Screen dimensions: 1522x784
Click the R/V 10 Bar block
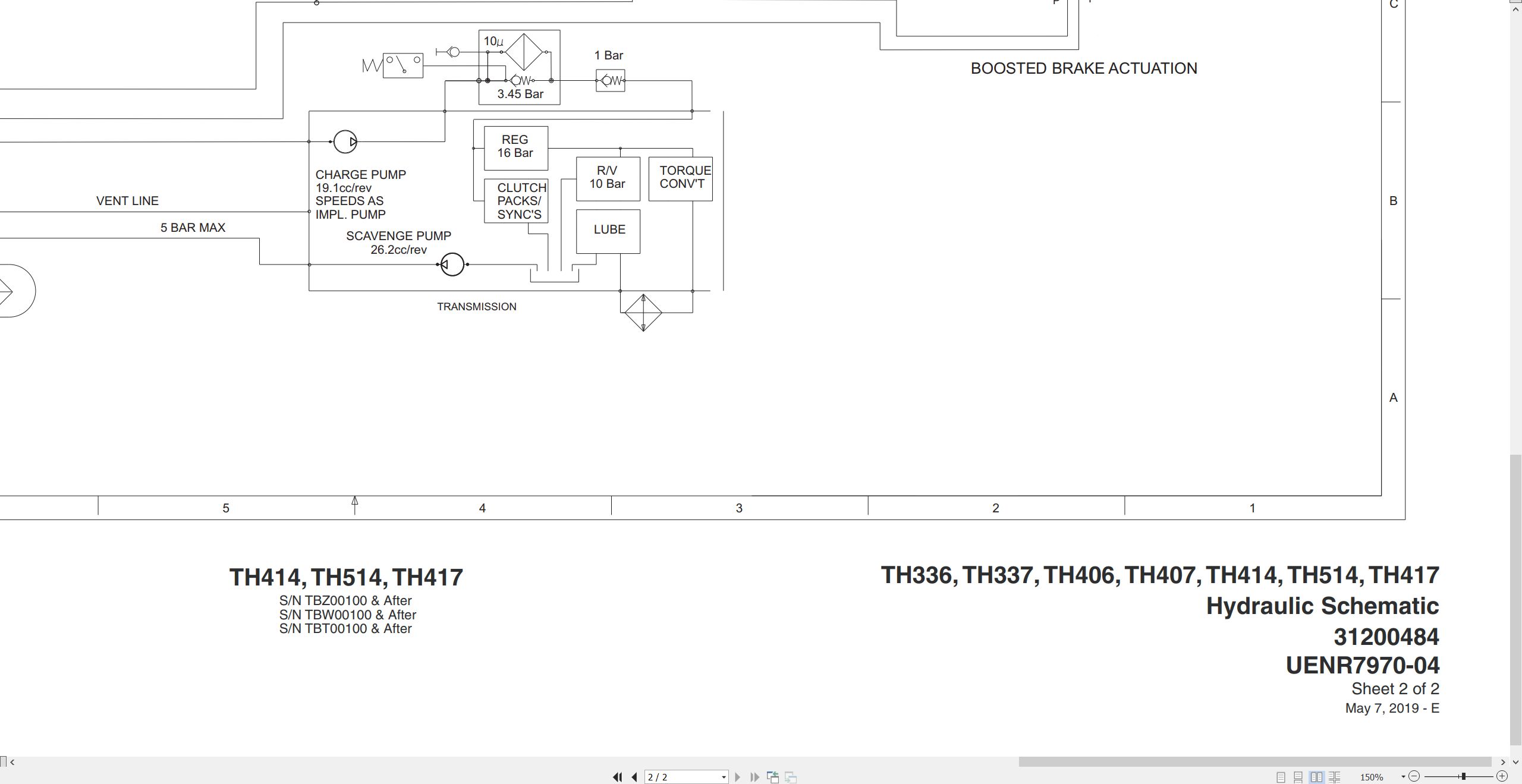pyautogui.click(x=608, y=179)
